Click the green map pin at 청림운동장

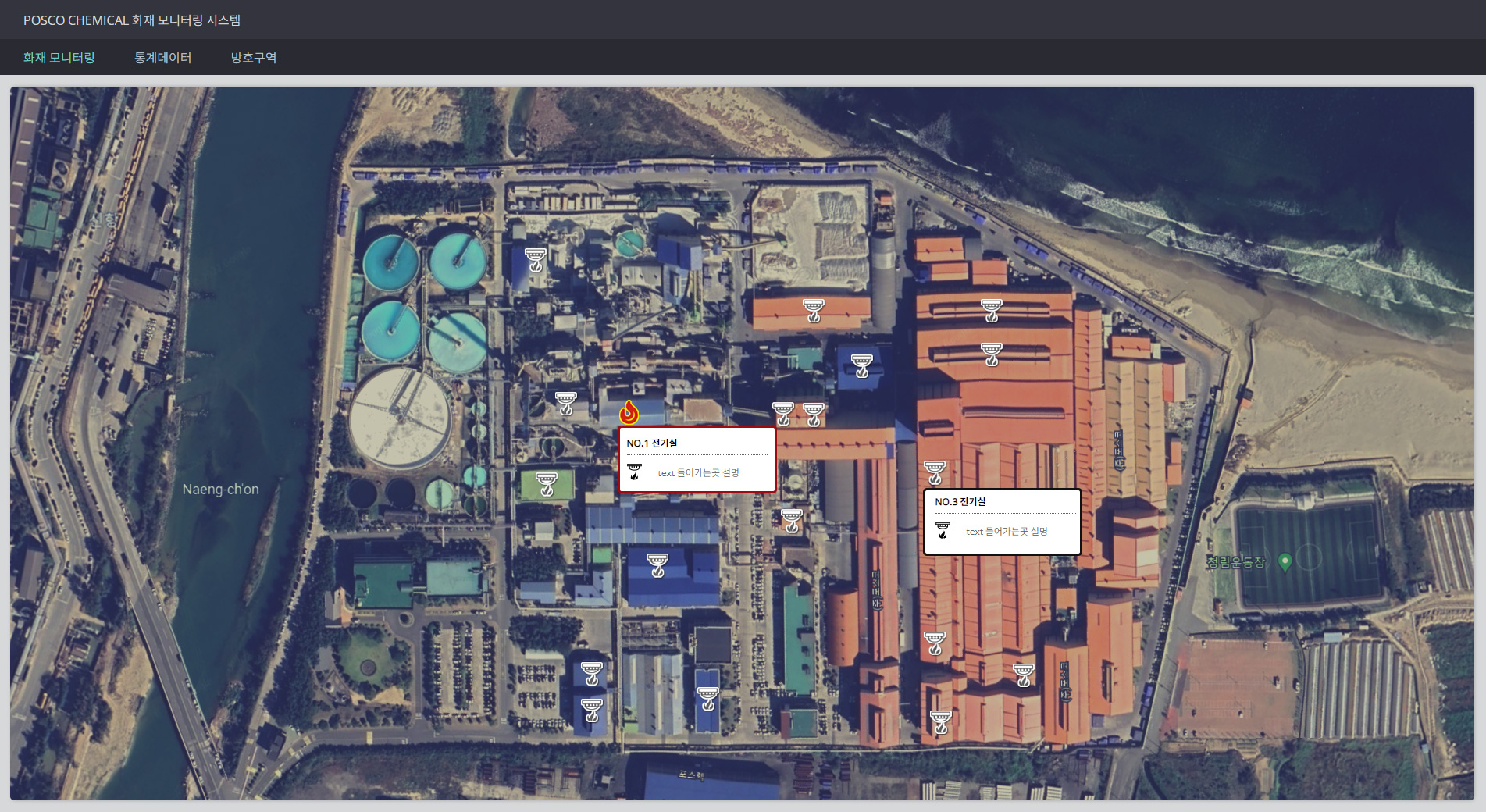1285,561
